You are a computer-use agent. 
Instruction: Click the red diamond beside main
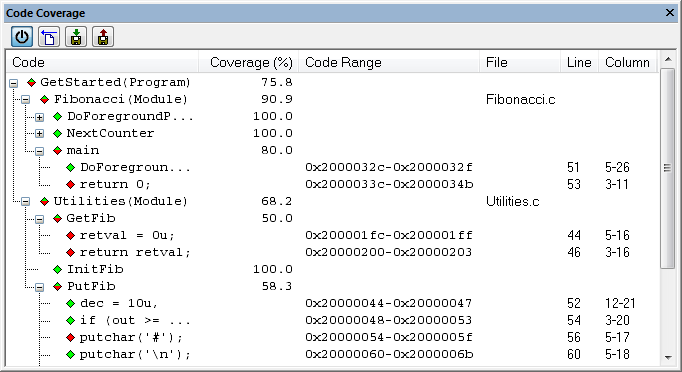[57, 150]
